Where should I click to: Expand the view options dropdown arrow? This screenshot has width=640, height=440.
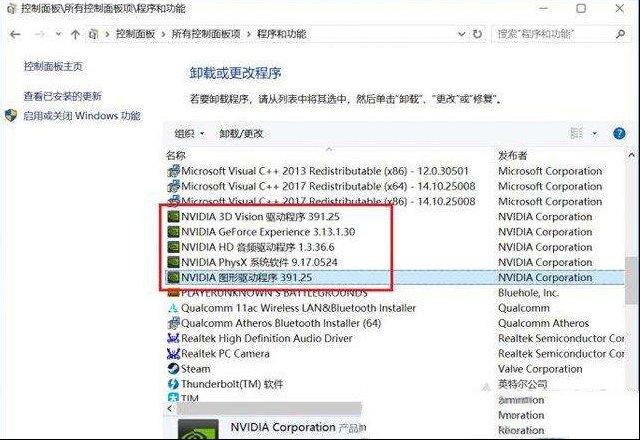[x=594, y=133]
